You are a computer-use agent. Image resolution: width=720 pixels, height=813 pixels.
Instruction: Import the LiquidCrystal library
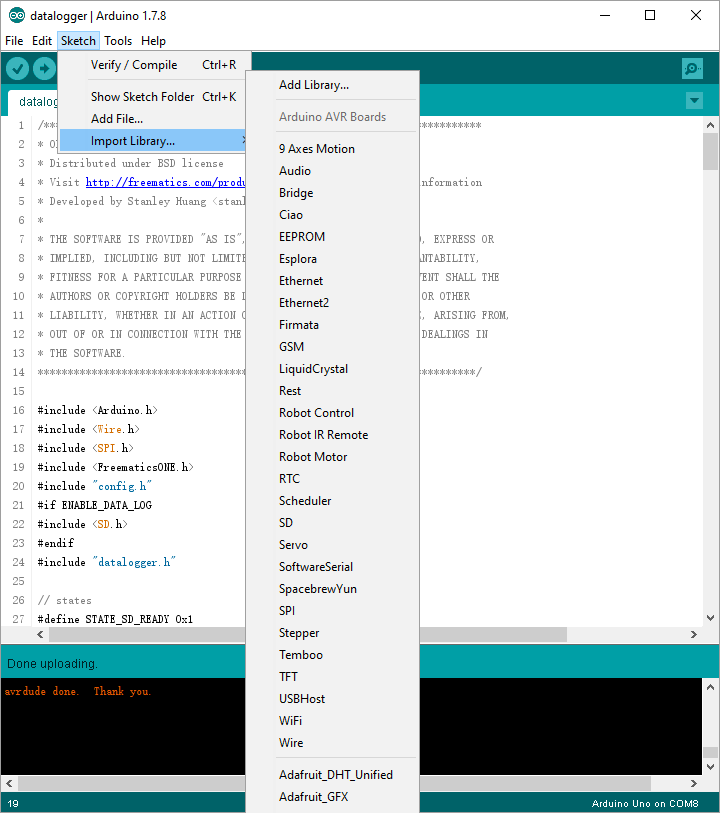click(332, 369)
